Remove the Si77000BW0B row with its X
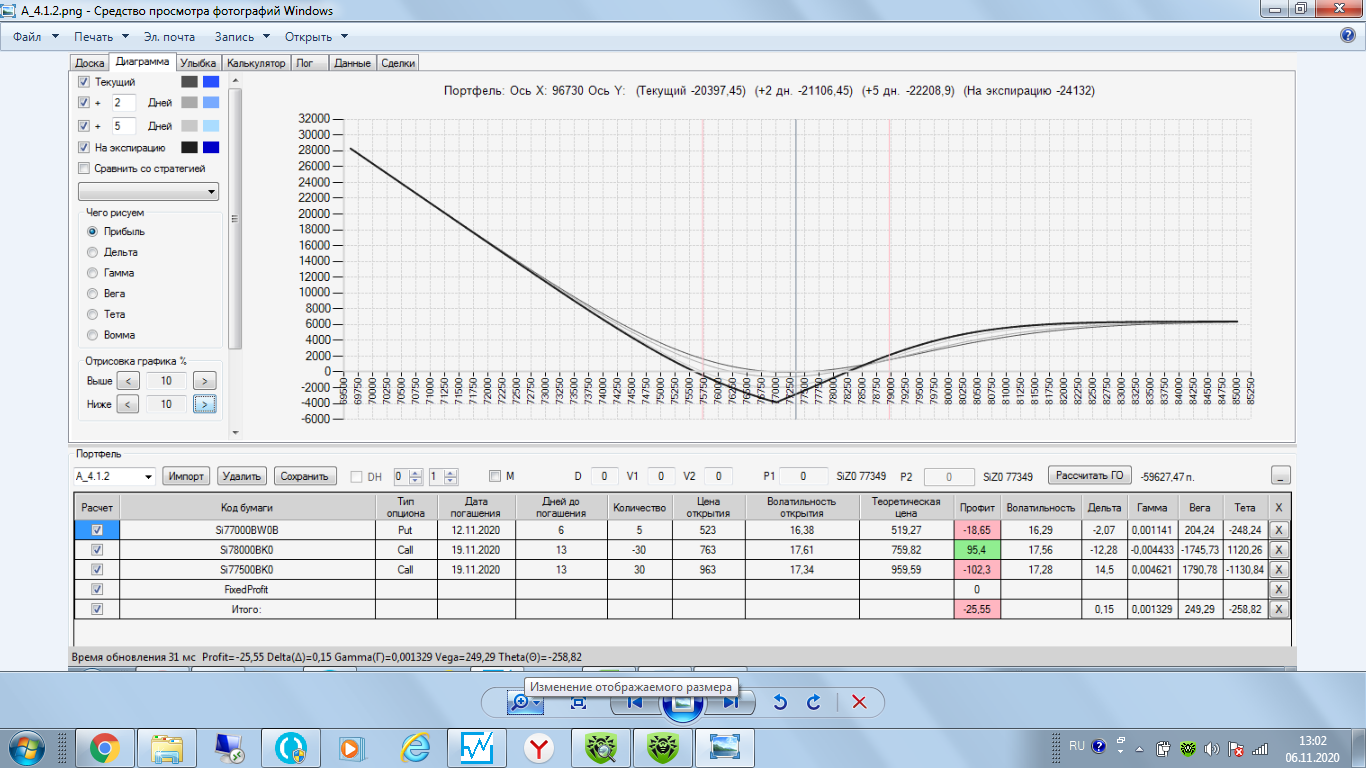This screenshot has height=768, width=1366. click(x=1279, y=530)
